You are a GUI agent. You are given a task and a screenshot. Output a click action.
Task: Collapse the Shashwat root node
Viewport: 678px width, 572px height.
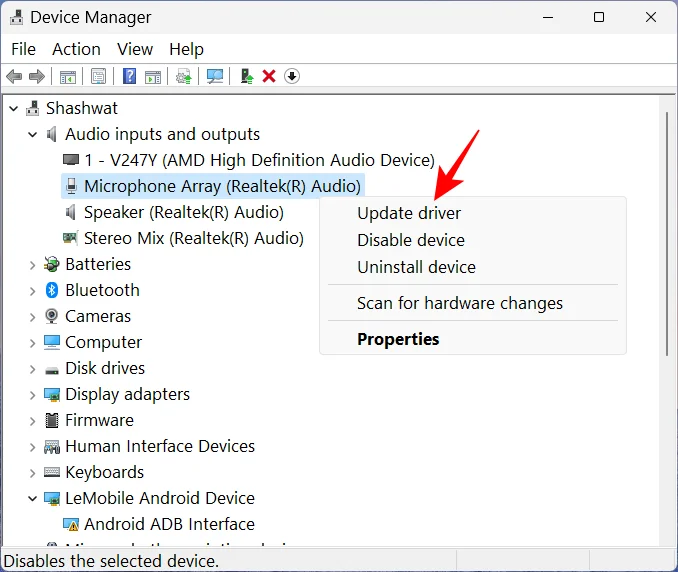coord(14,109)
